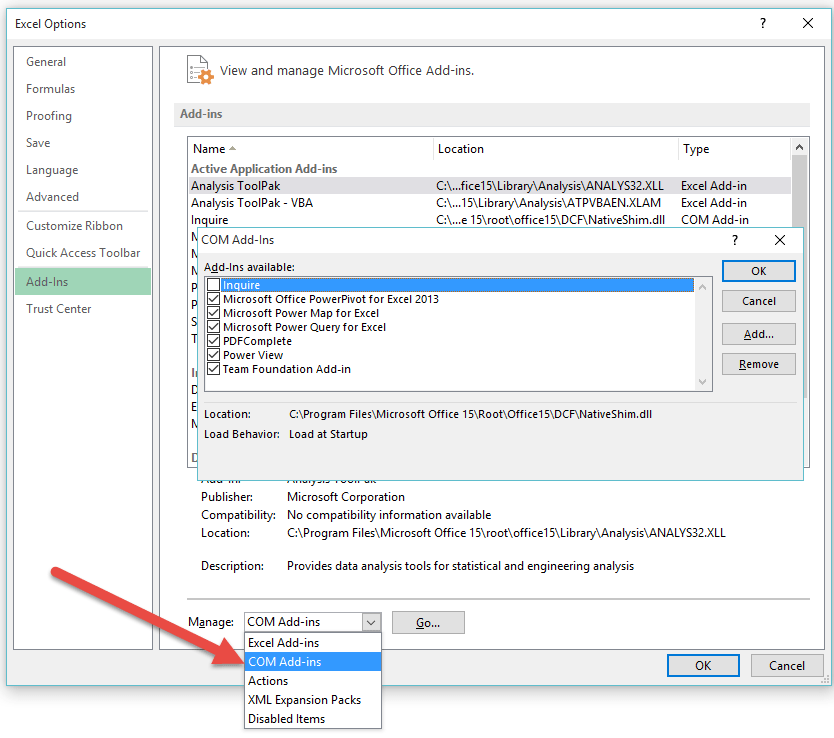Sort add-ins by the Name column header
The image size is (834, 738).
coord(208,148)
